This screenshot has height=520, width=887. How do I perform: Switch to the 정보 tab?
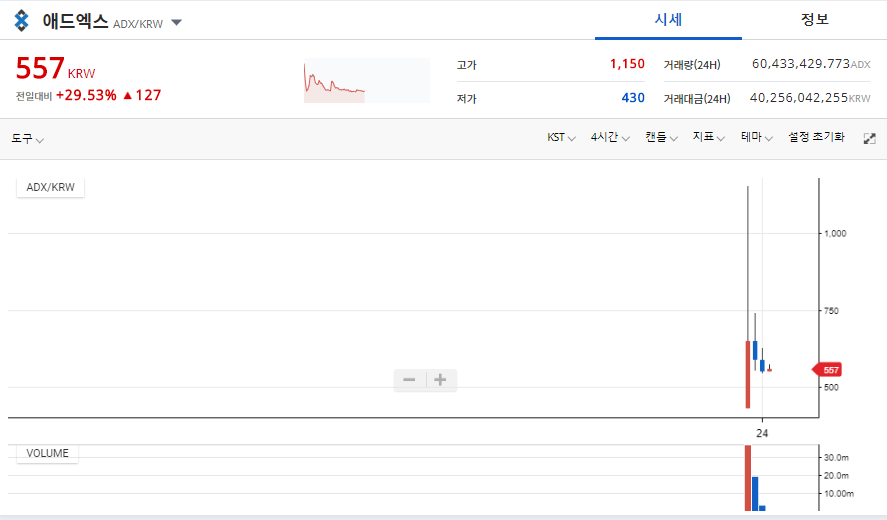pyautogui.click(x=814, y=20)
